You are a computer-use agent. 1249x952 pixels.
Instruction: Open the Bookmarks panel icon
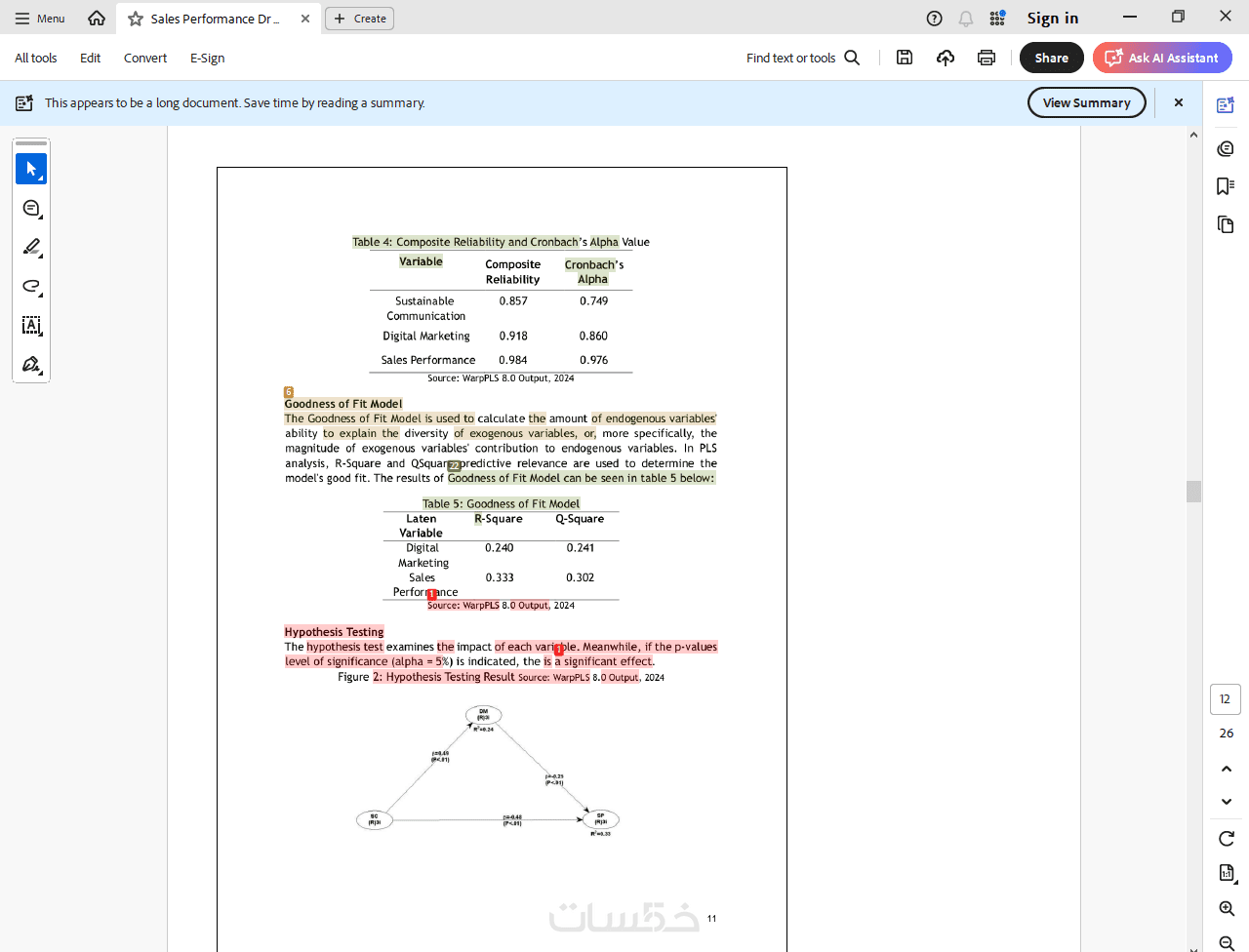click(x=1226, y=186)
